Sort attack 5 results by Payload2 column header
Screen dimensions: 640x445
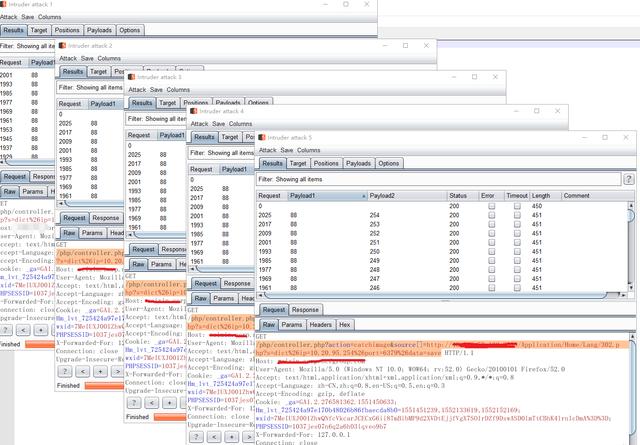point(407,196)
